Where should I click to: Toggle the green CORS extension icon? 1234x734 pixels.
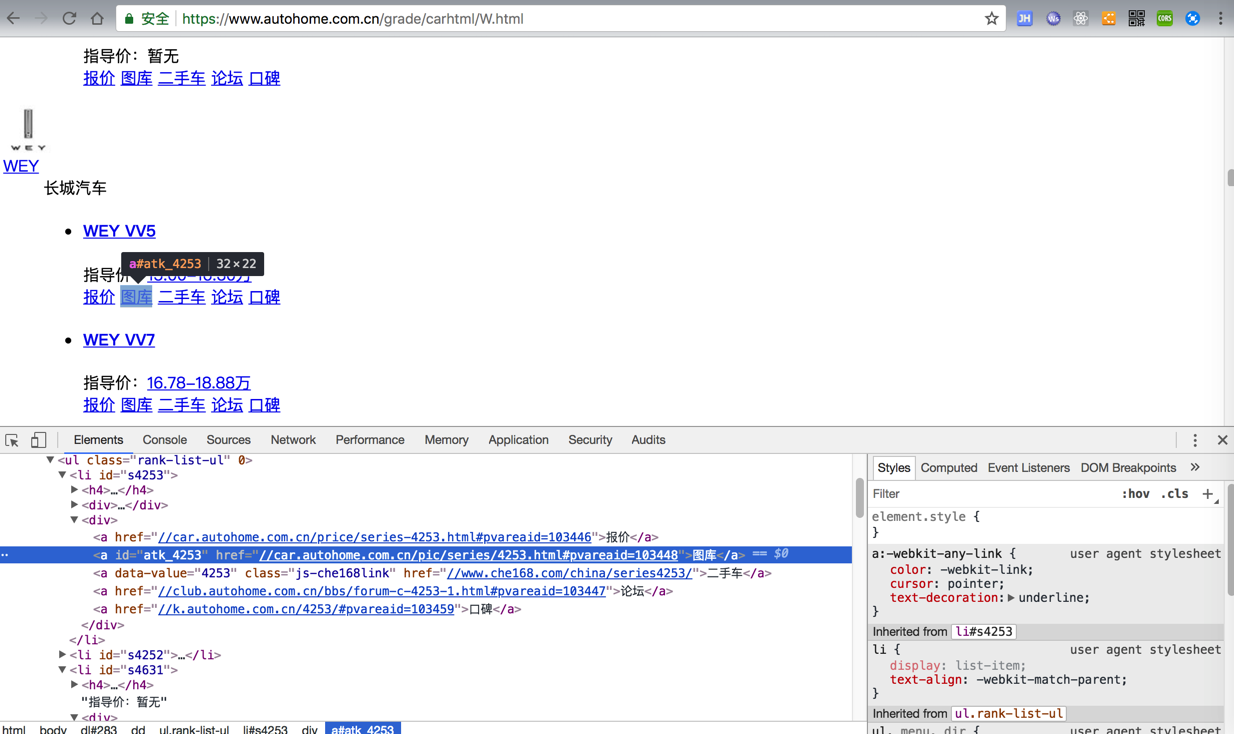(1164, 18)
